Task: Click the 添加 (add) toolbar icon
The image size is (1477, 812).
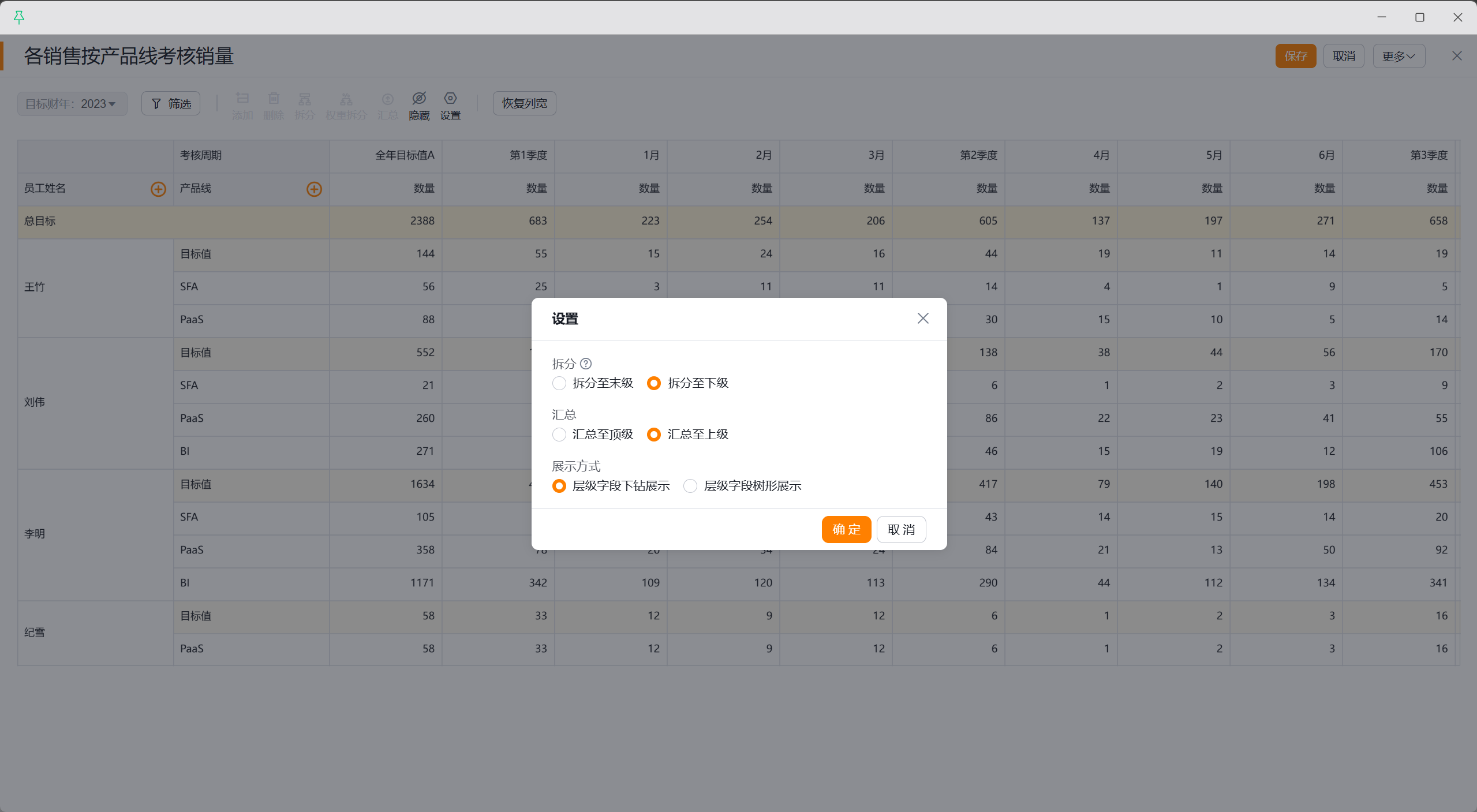Action: coord(242,99)
